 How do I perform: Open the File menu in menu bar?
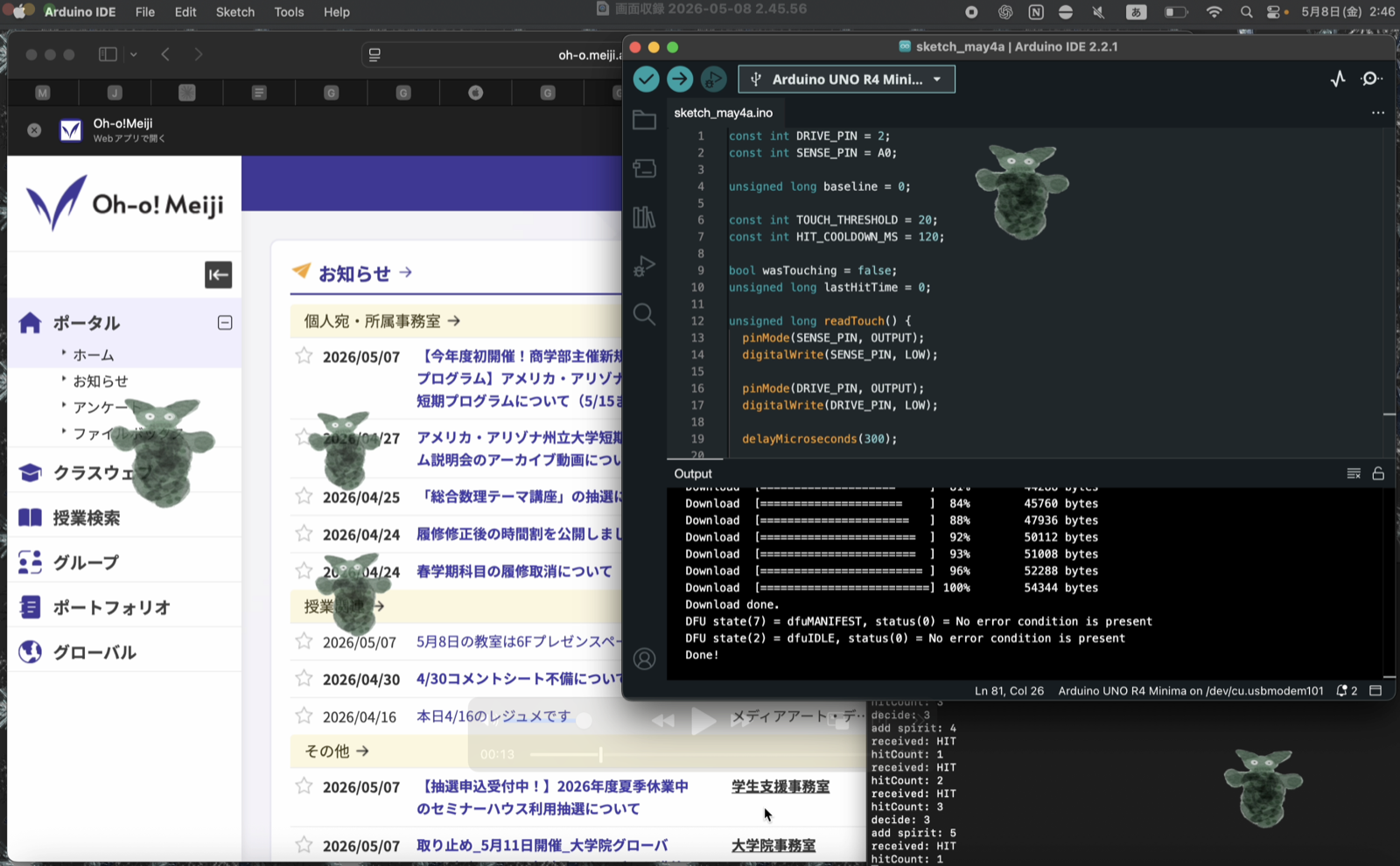click(x=145, y=11)
